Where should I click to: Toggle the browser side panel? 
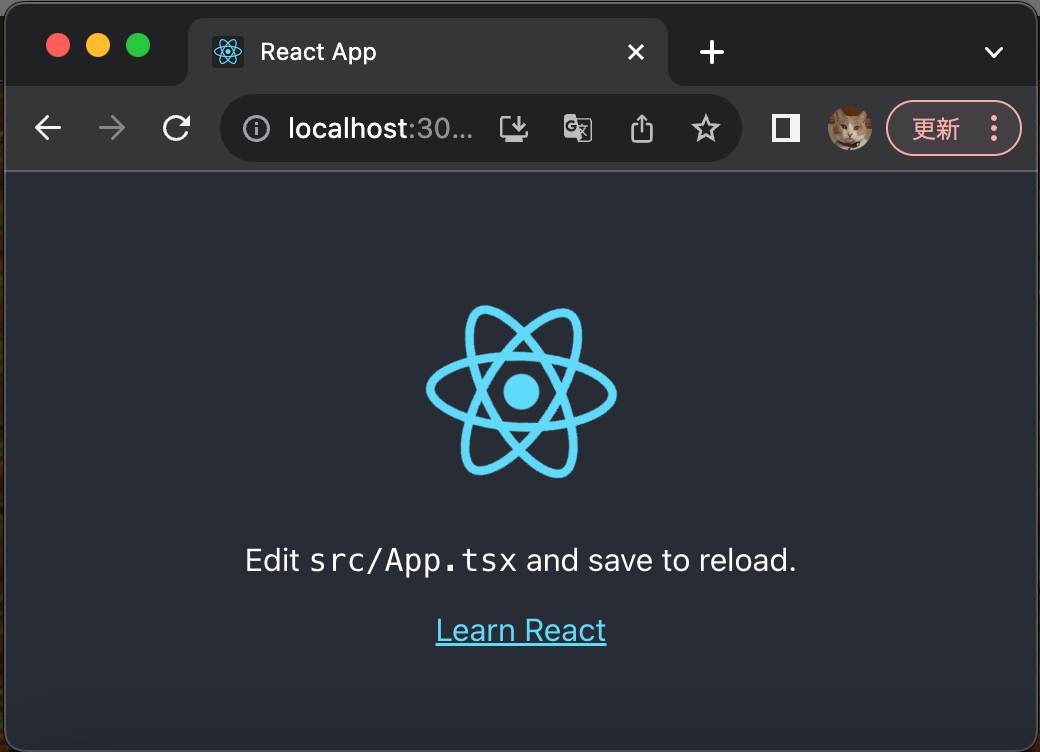(x=785, y=128)
